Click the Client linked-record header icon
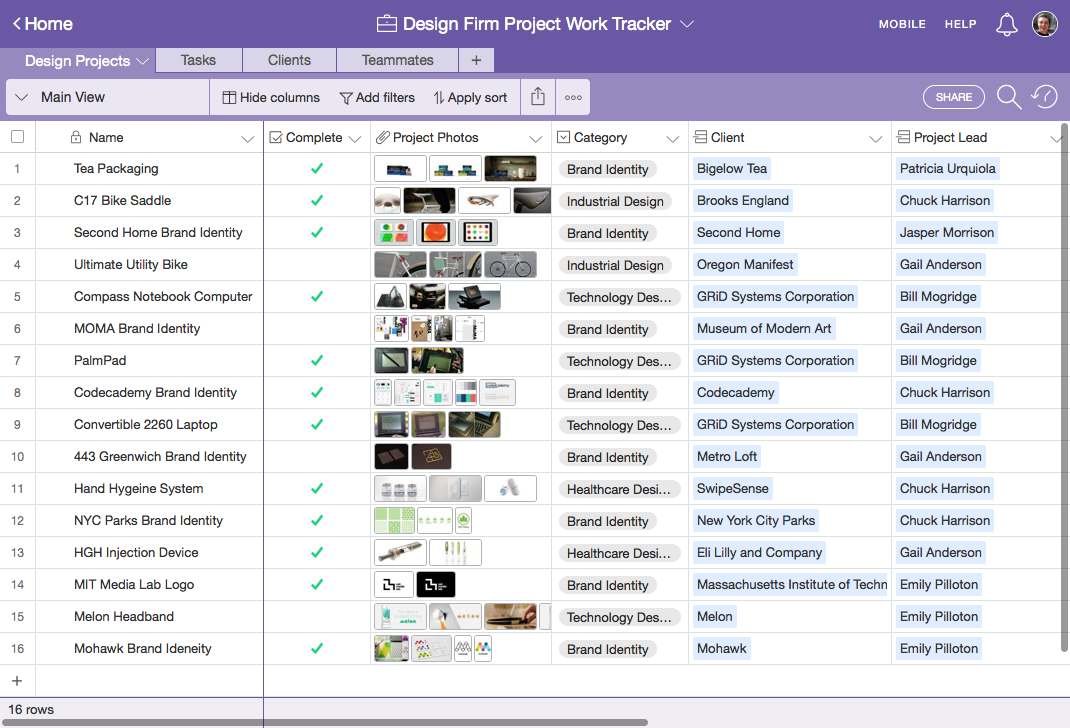Screen dimensions: 1070x728 [700, 137]
